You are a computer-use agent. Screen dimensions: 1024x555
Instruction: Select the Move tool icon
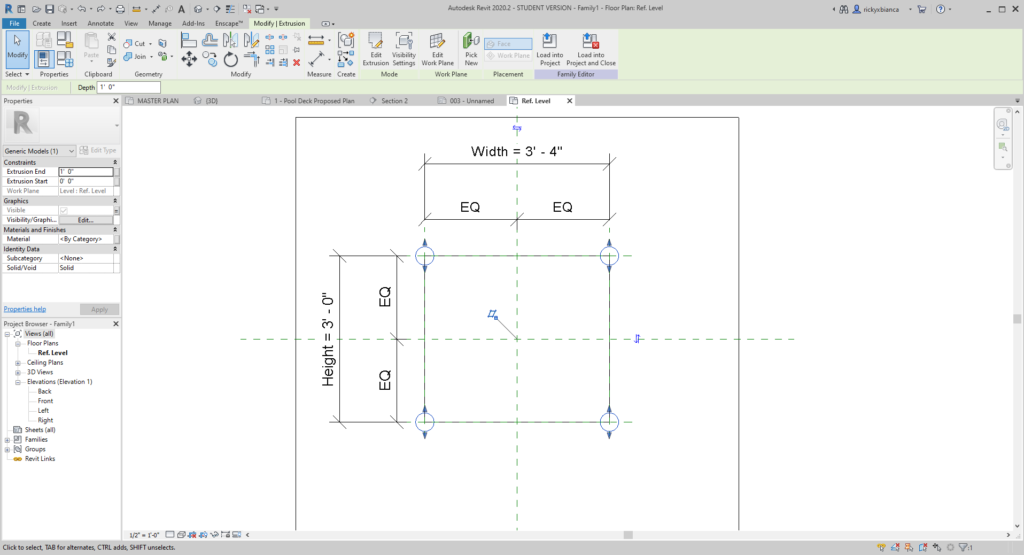189,59
